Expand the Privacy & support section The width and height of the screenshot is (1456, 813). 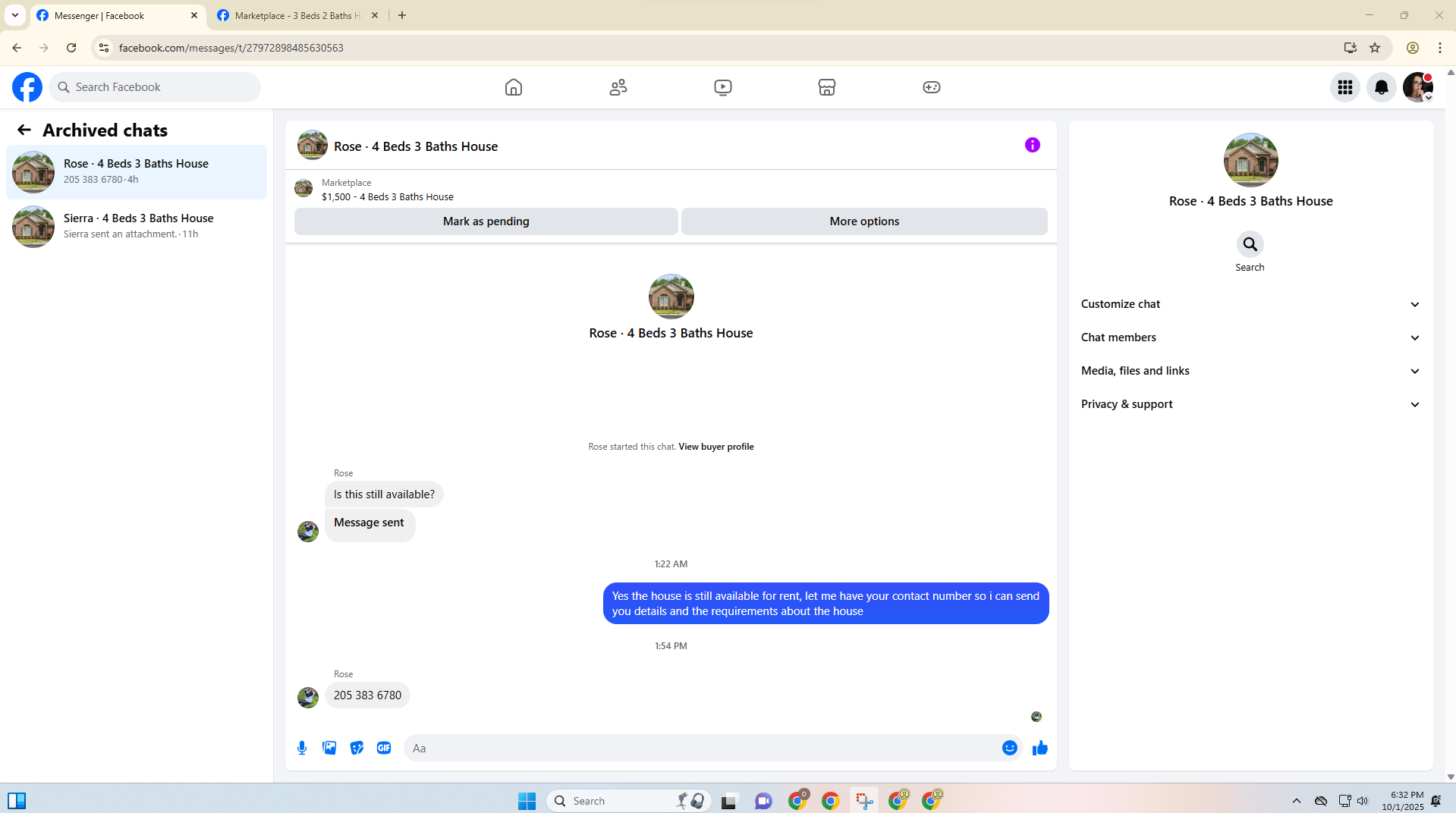[x=1250, y=404]
